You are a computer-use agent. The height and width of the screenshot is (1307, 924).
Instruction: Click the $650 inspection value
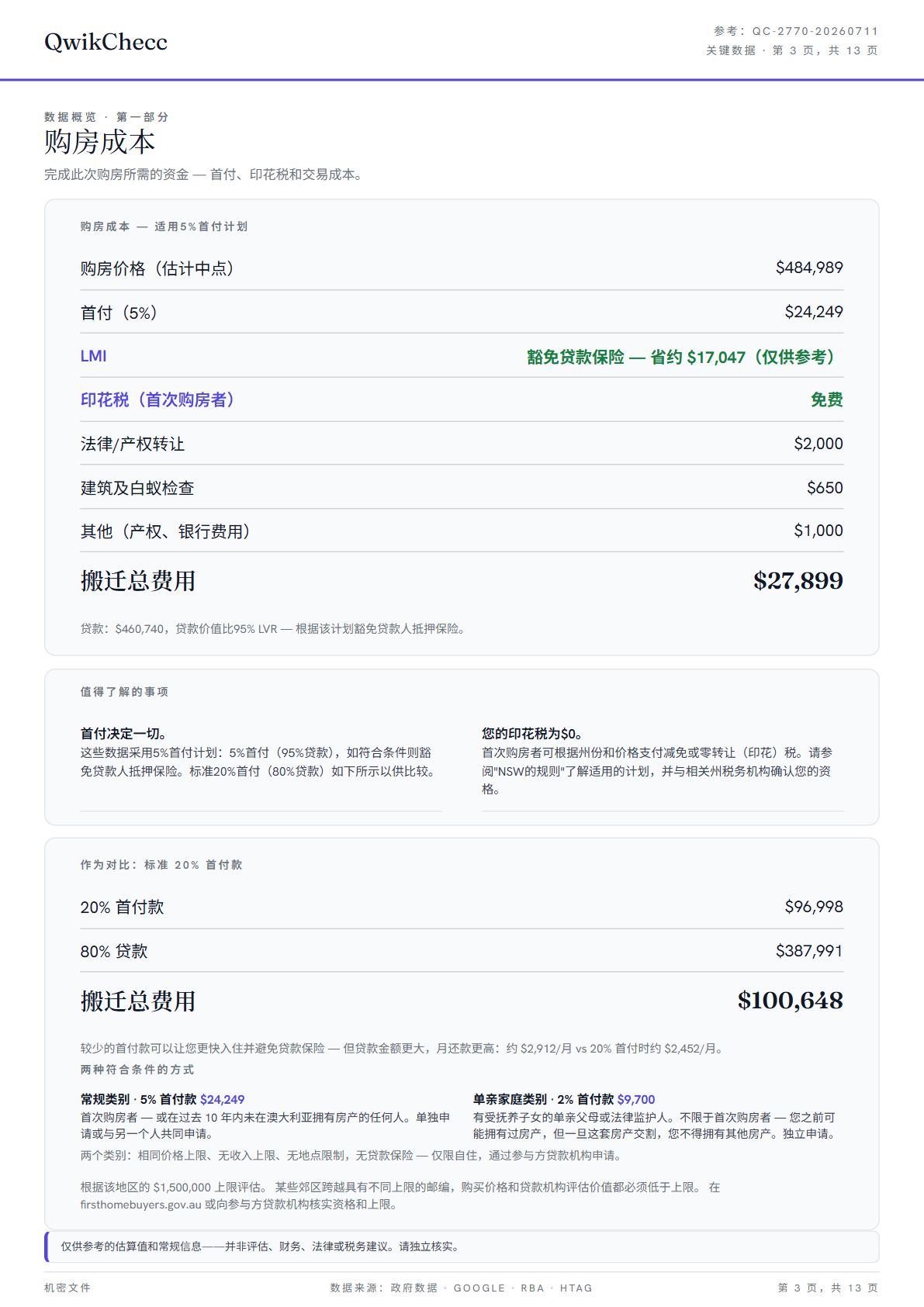point(824,488)
